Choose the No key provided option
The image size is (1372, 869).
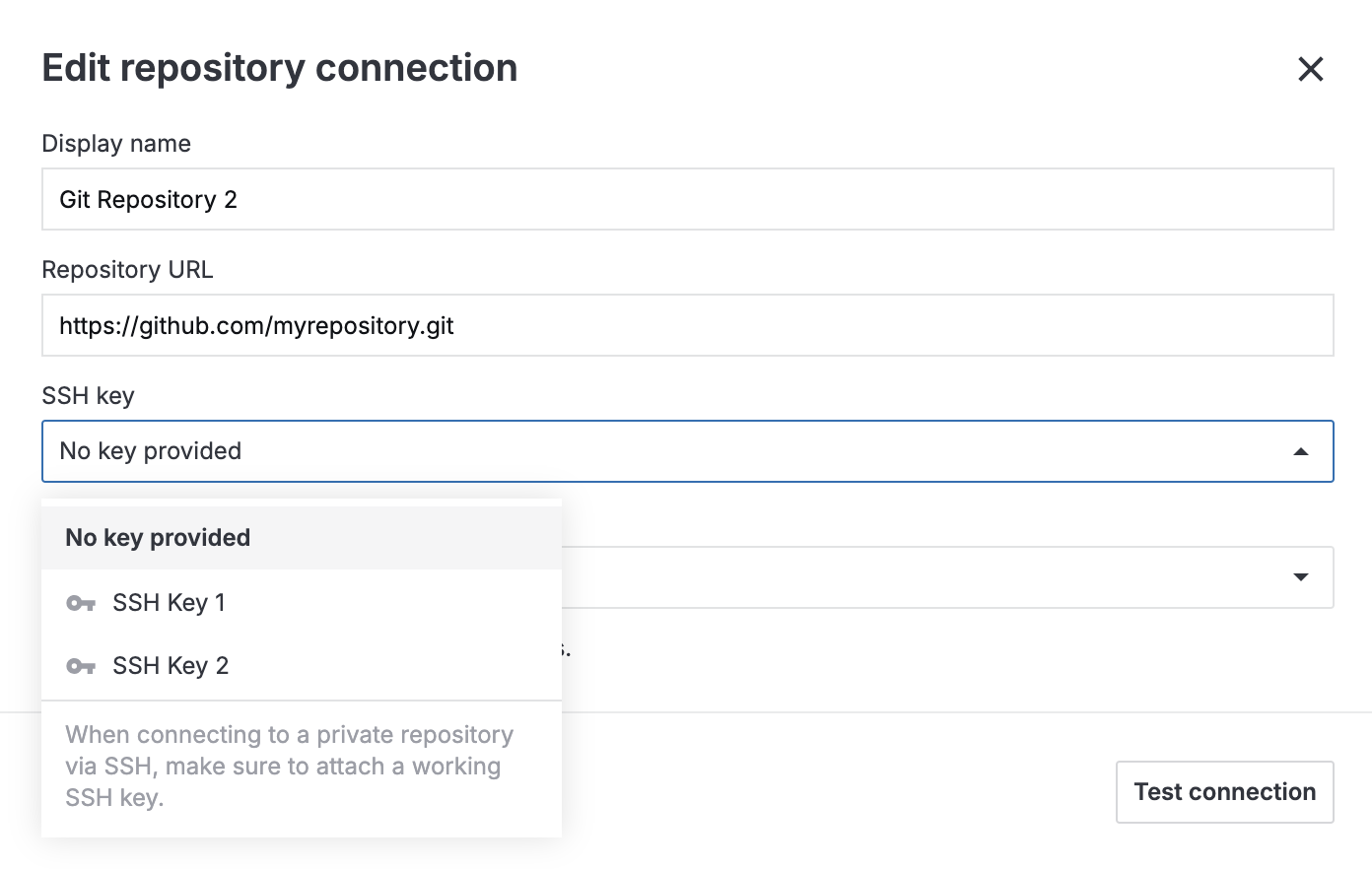157,537
